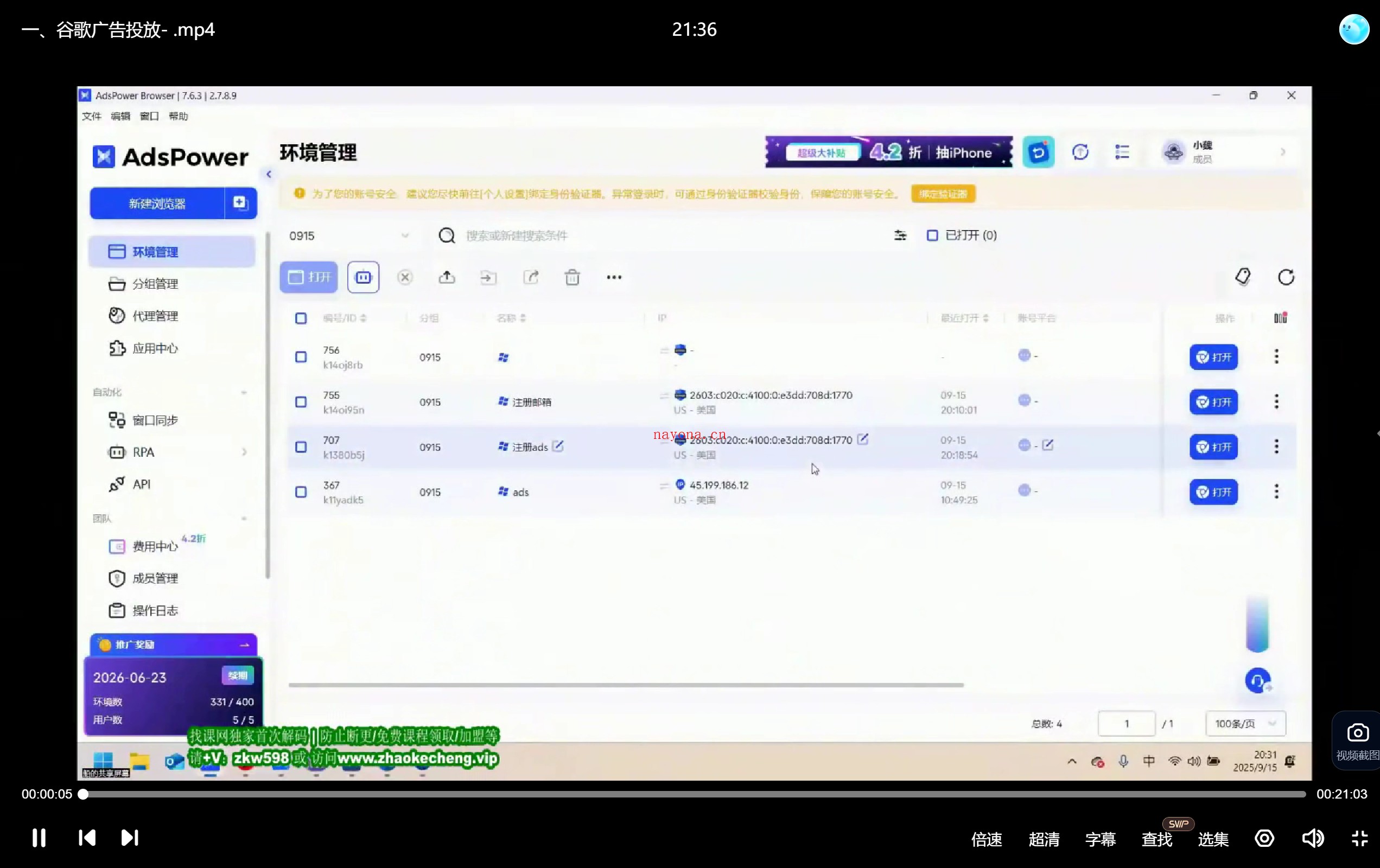Open the more options ellipsis toolbar
Image resolution: width=1380 pixels, height=868 pixels.
[614, 278]
